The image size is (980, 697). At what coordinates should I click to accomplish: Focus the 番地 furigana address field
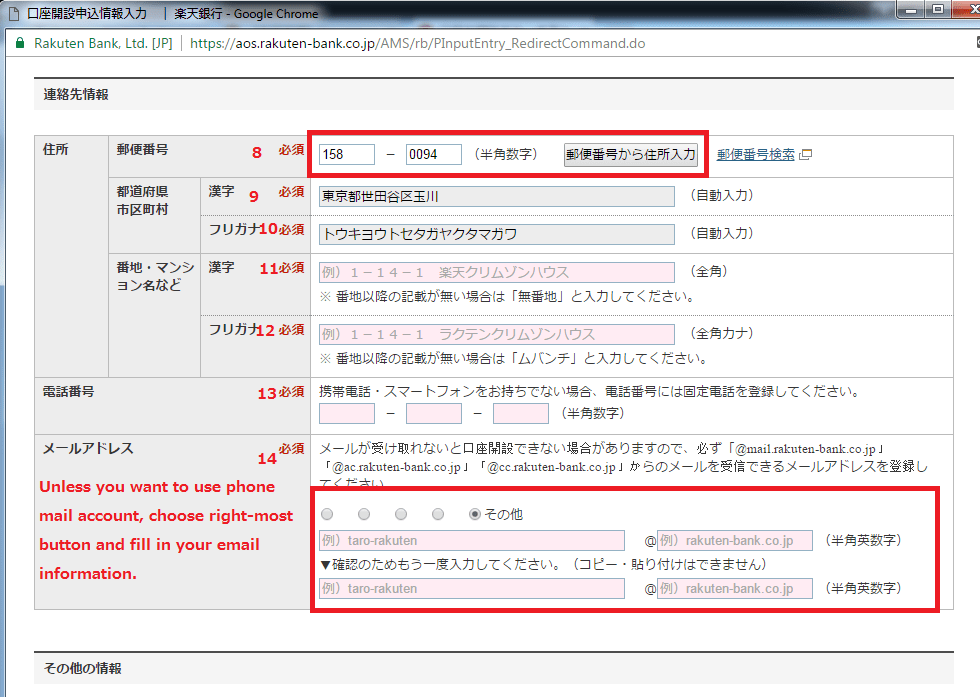click(x=496, y=334)
